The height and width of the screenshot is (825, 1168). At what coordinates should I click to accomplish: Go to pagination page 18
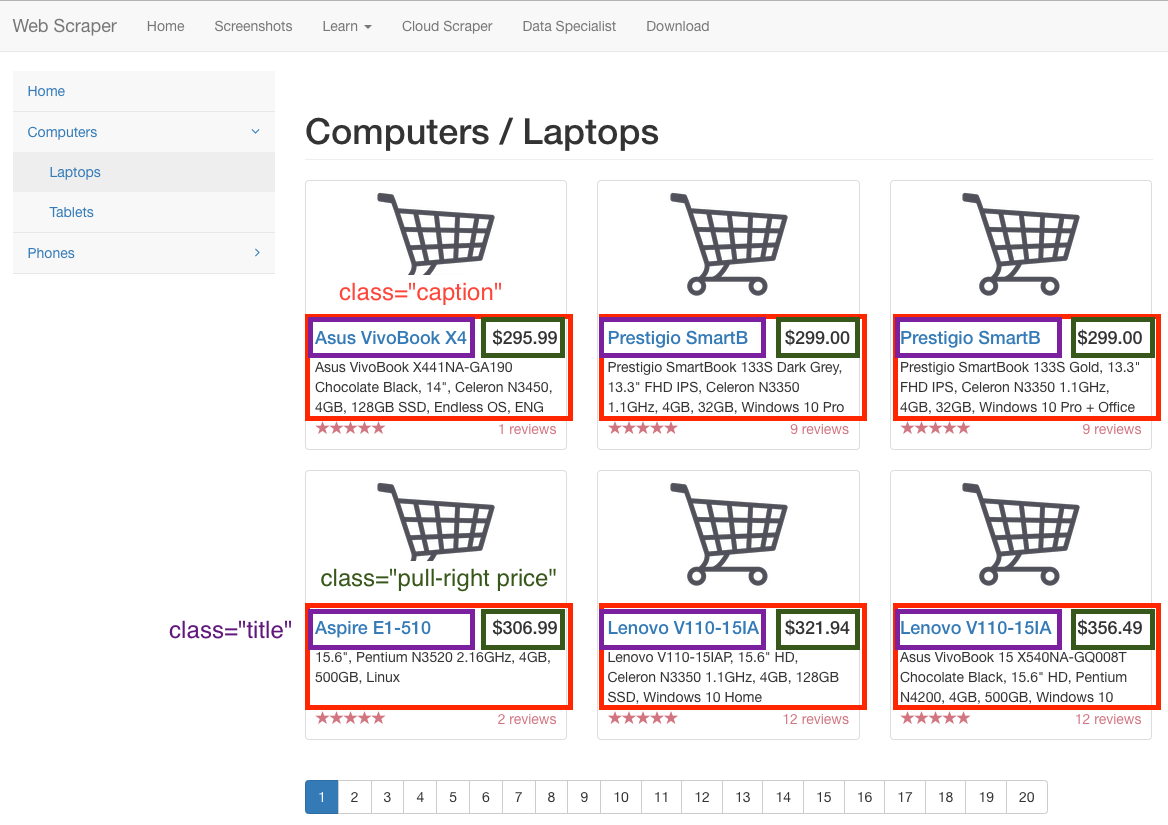pyautogui.click(x=946, y=797)
